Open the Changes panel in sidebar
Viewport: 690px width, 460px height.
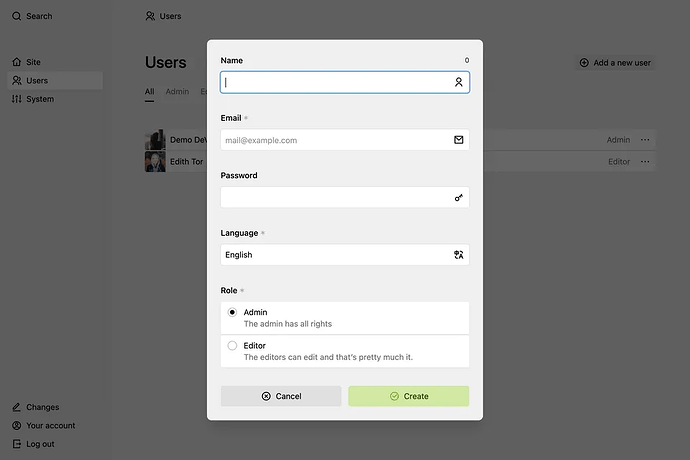(x=42, y=407)
